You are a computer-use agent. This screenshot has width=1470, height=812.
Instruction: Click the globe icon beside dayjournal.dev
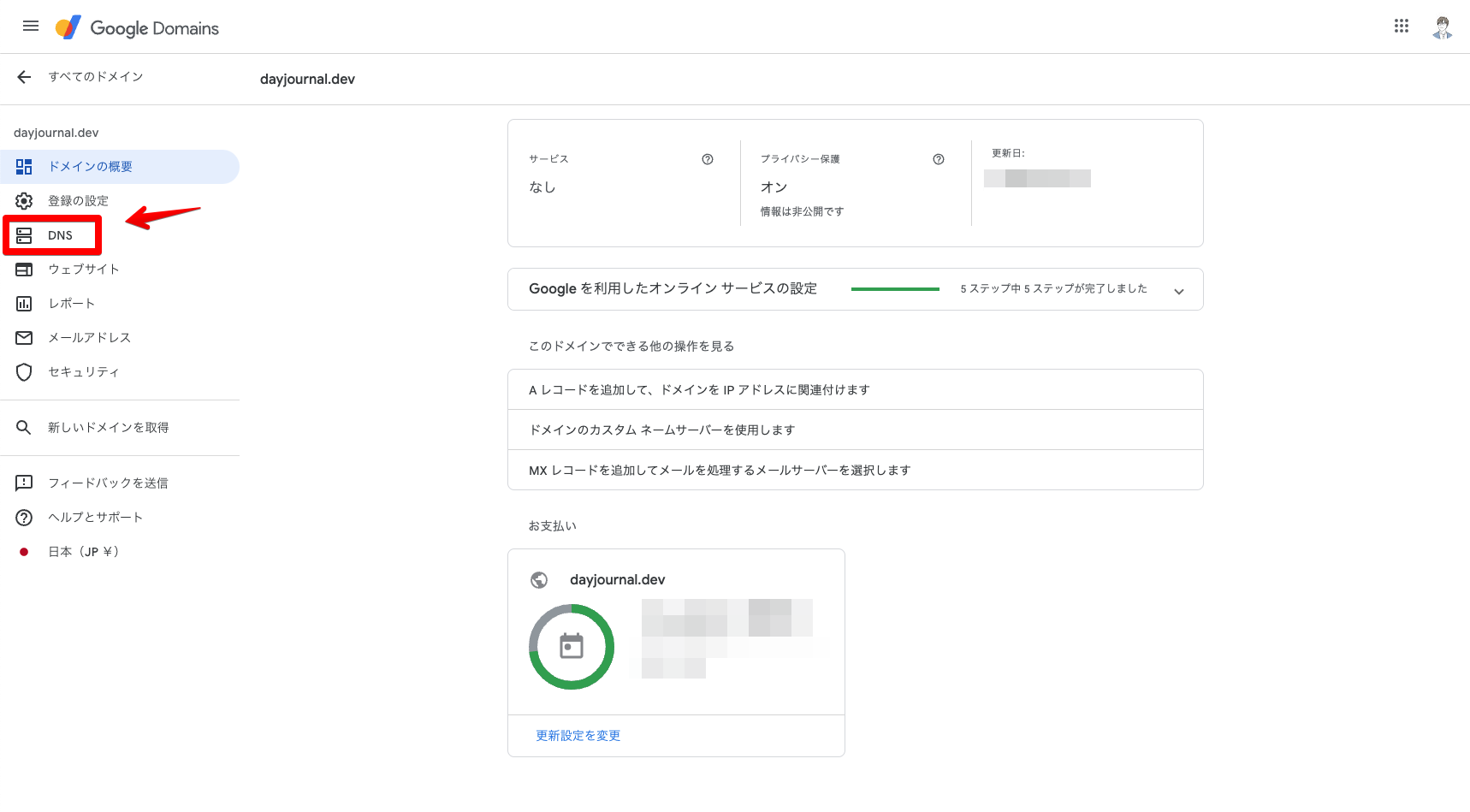click(x=539, y=580)
